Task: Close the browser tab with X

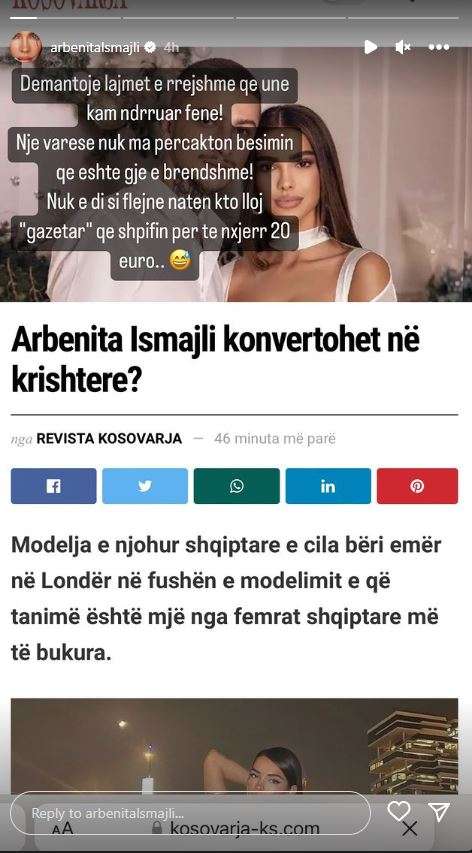Action: point(409,829)
